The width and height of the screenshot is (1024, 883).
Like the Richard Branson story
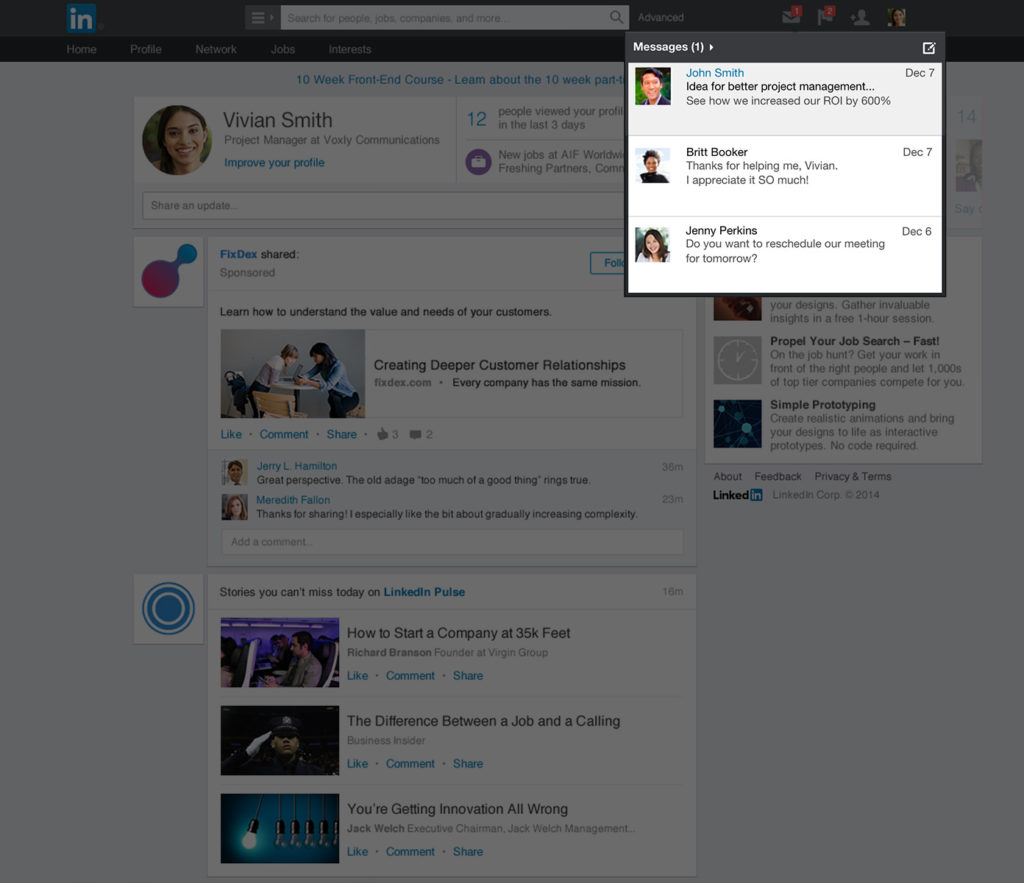pos(357,676)
